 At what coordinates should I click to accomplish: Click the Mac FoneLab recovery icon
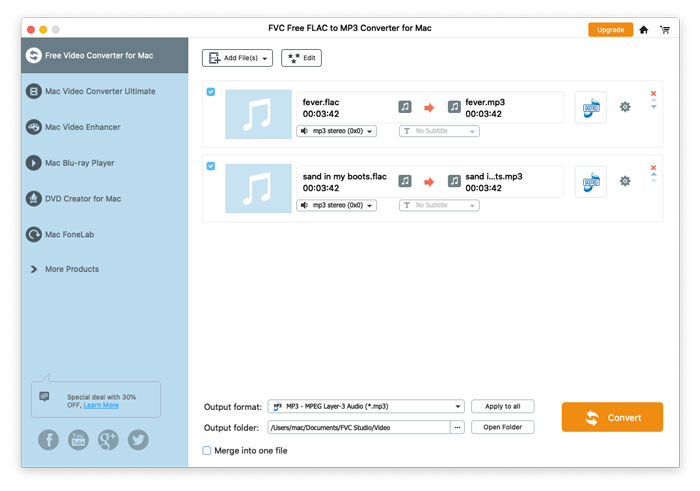tap(33, 234)
